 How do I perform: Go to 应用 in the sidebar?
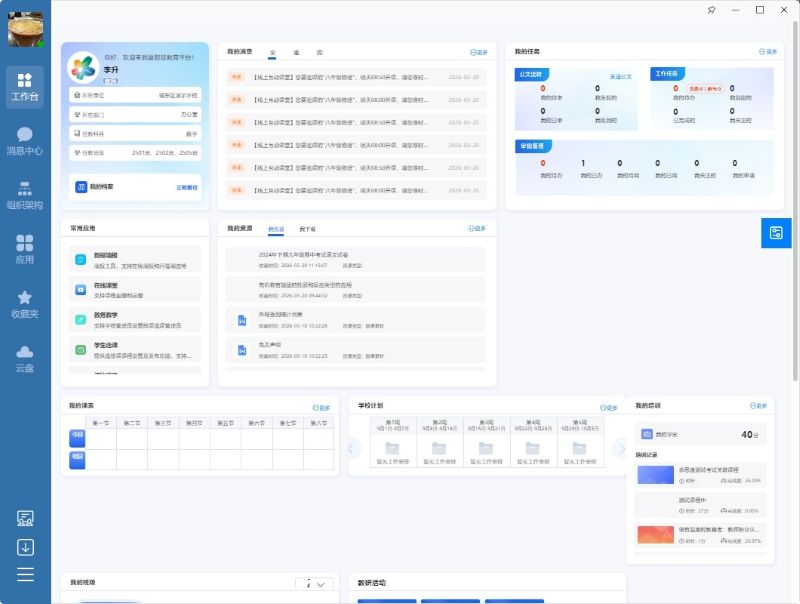pyautogui.click(x=25, y=249)
